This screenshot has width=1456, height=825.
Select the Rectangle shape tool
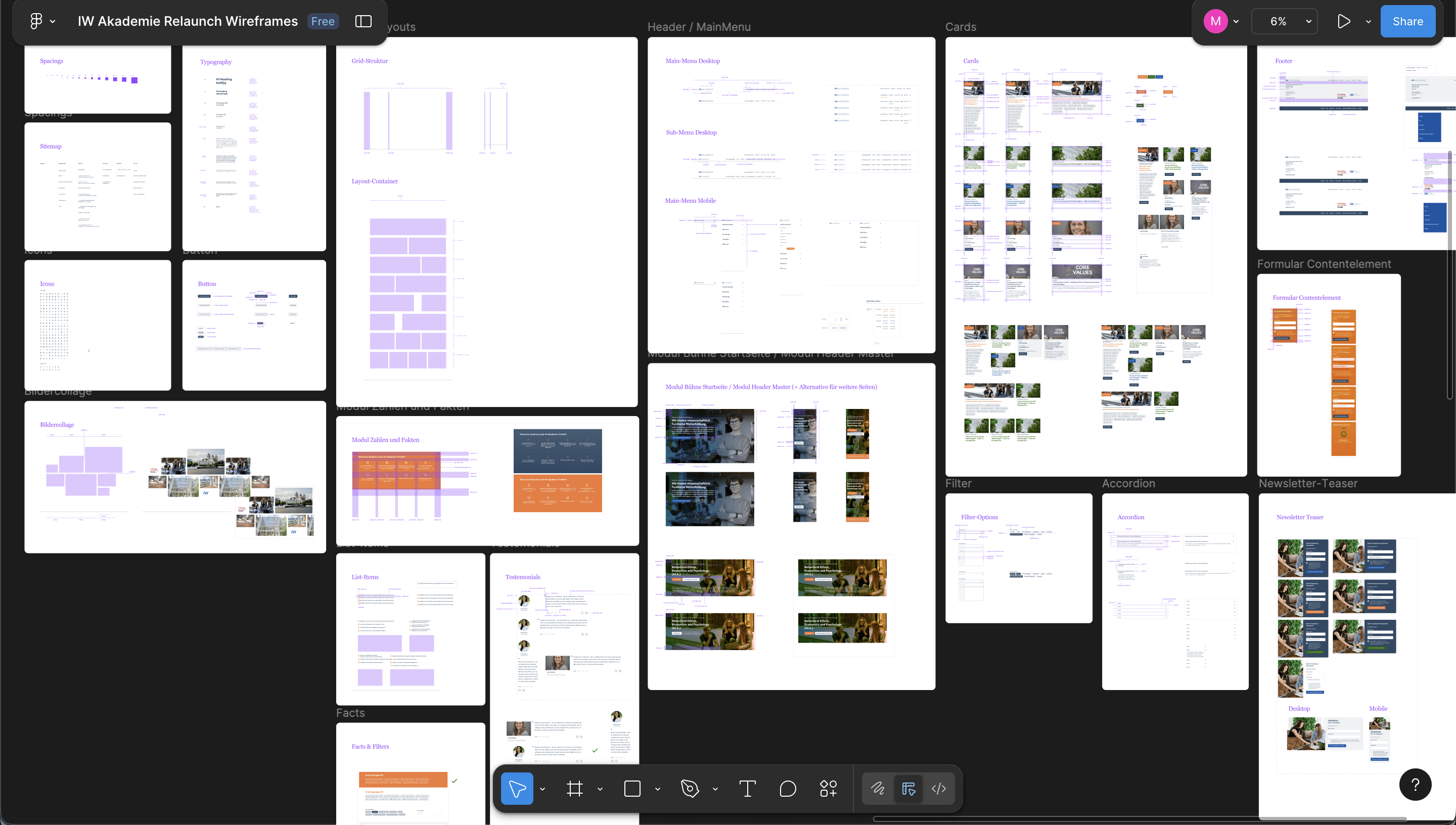tap(632, 788)
